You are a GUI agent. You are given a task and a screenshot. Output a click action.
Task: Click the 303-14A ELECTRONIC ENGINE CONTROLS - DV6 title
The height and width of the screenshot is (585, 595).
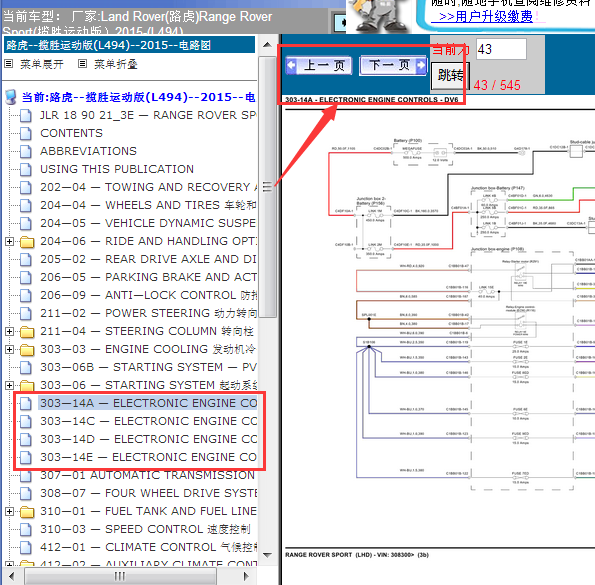pyautogui.click(x=371, y=100)
